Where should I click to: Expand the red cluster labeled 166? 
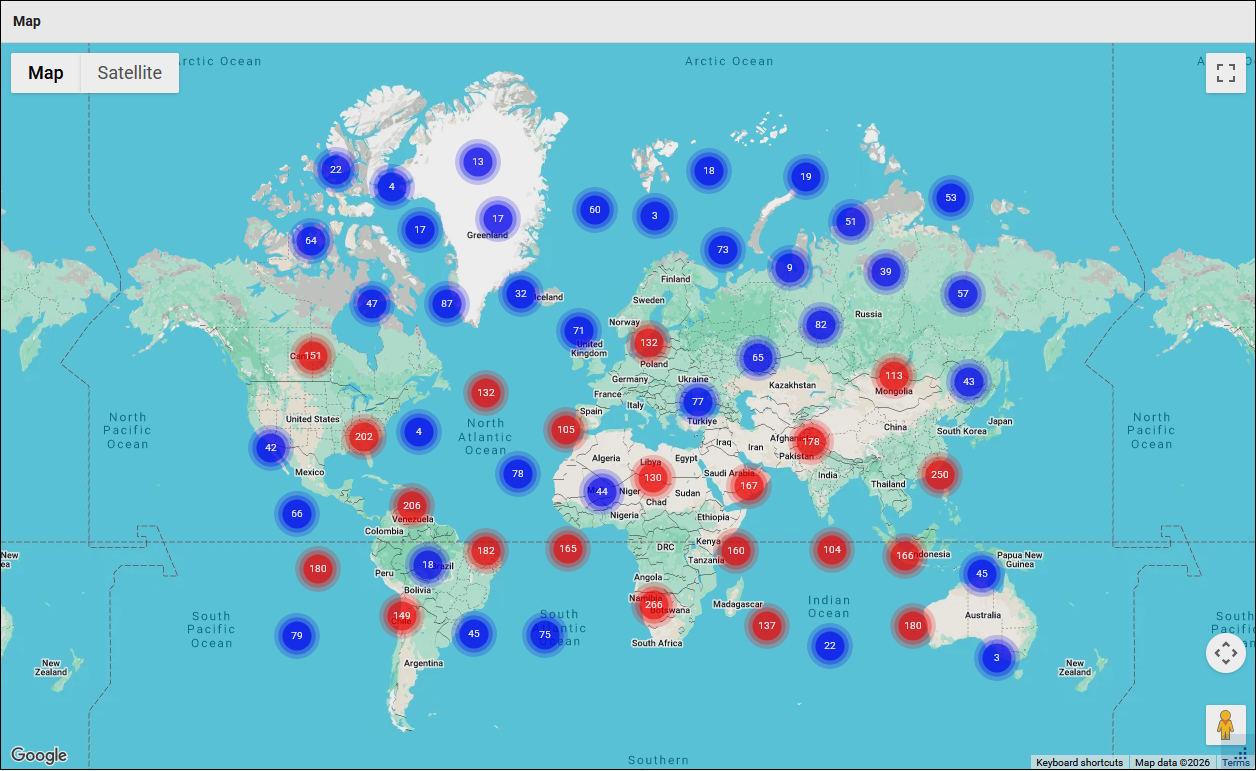(905, 556)
